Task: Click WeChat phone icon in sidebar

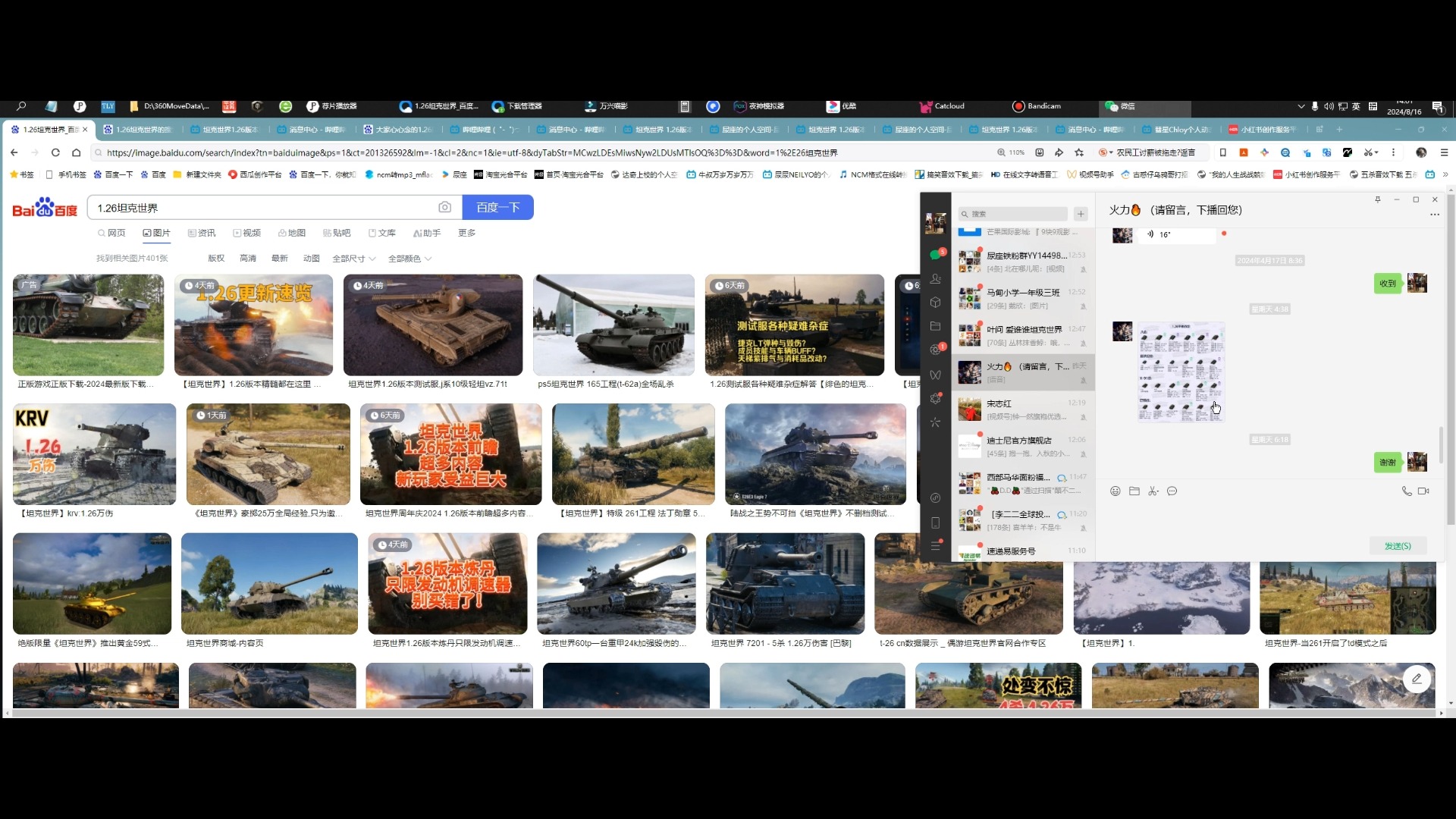Action: coord(935,522)
